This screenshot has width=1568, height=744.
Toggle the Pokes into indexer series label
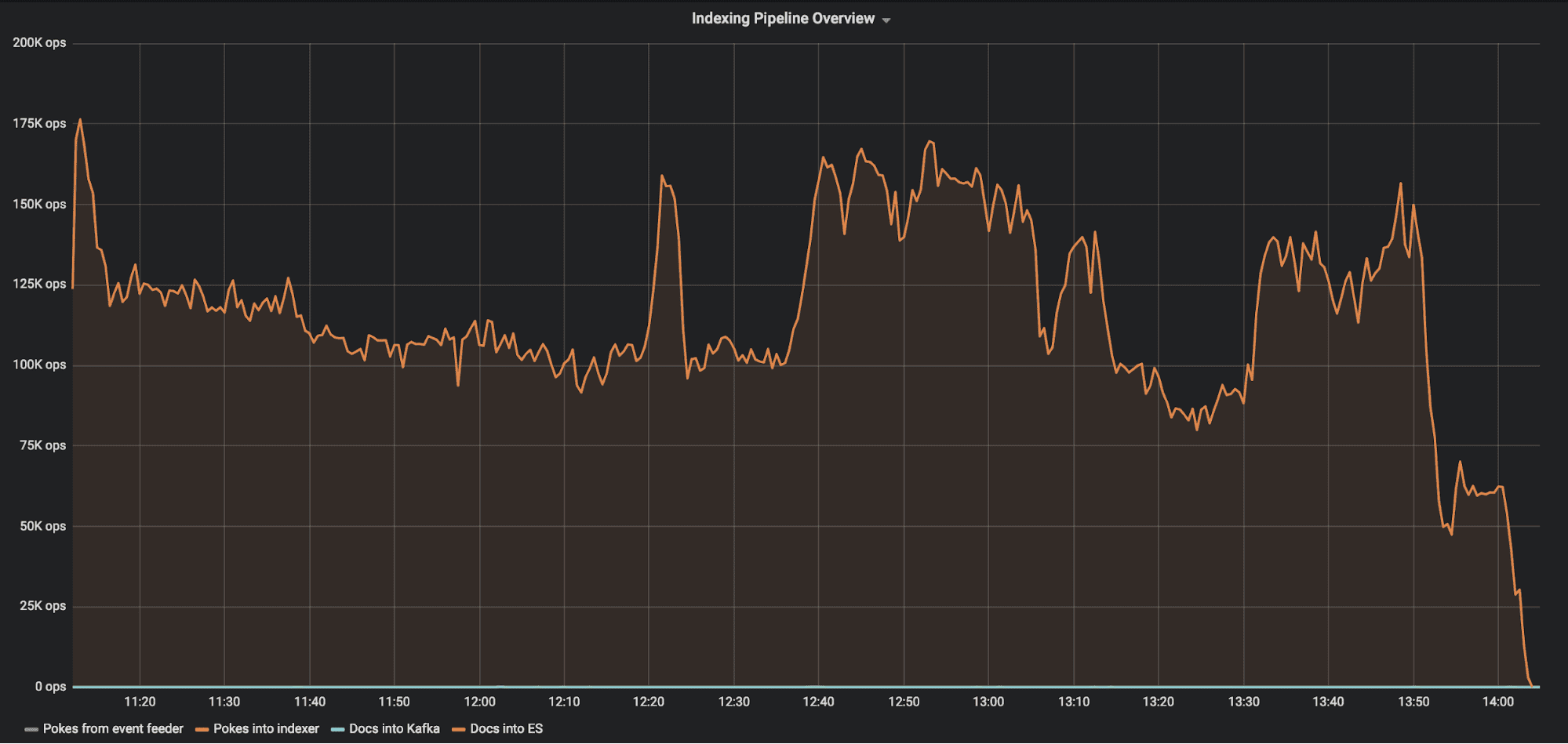[266, 728]
